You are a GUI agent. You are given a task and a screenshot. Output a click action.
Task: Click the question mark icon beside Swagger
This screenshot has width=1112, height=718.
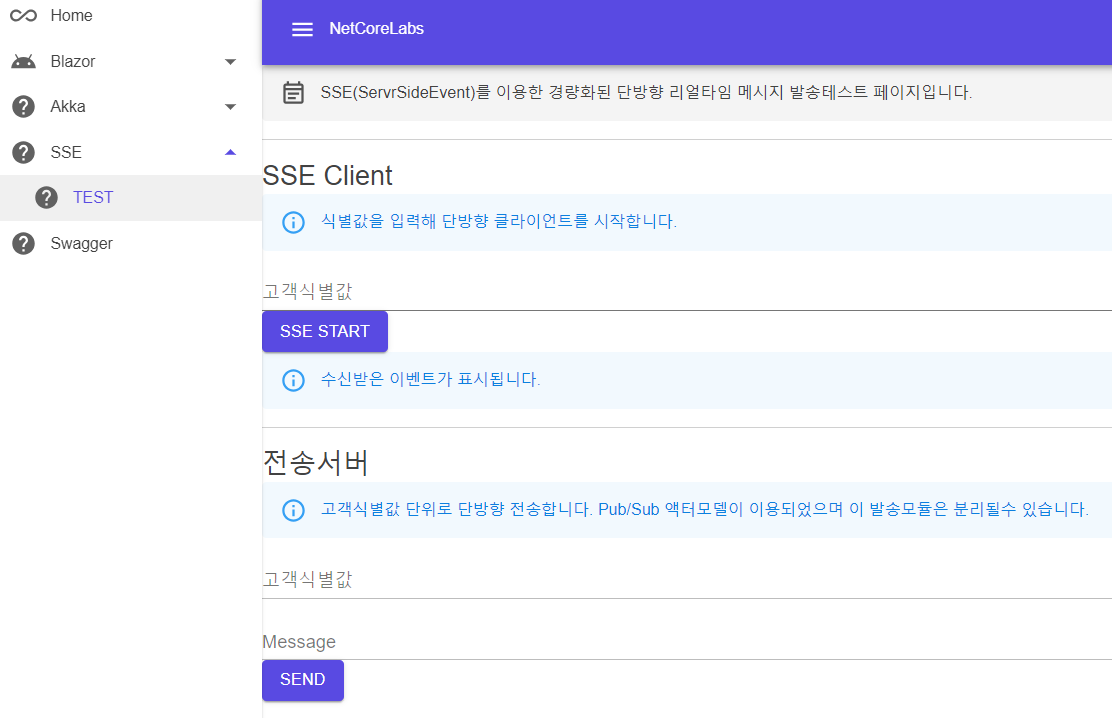click(23, 243)
